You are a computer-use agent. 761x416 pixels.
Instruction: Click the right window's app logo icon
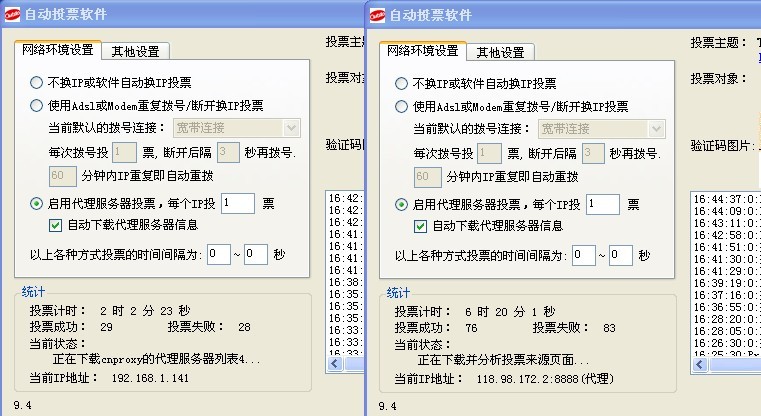point(377,16)
